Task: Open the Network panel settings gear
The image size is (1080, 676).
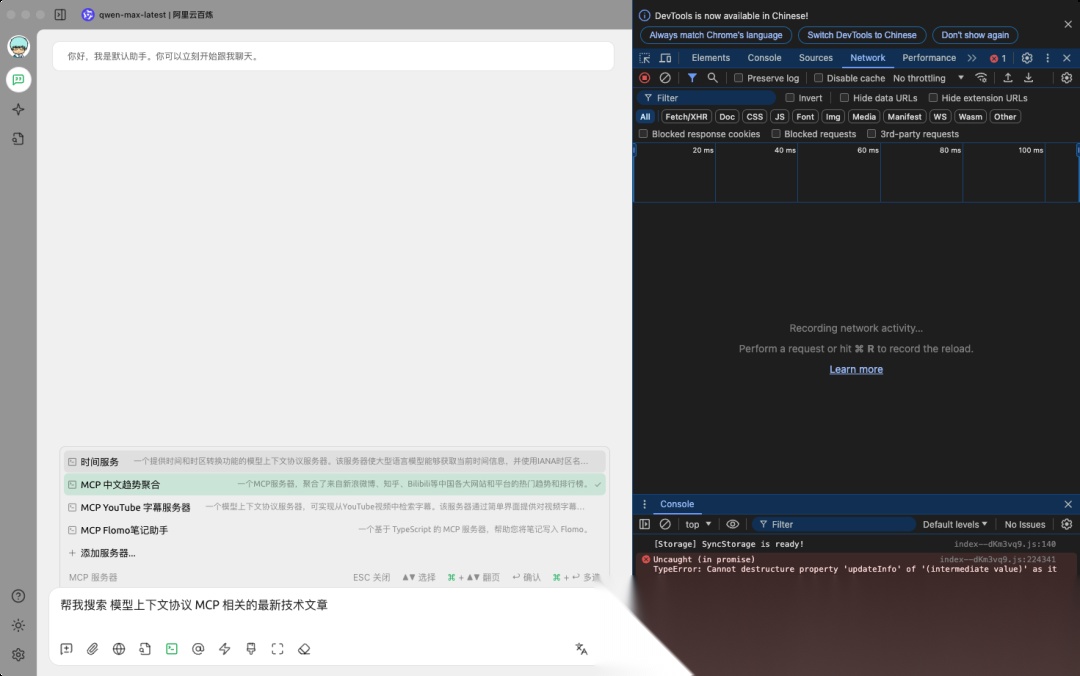Action: coord(1067,78)
